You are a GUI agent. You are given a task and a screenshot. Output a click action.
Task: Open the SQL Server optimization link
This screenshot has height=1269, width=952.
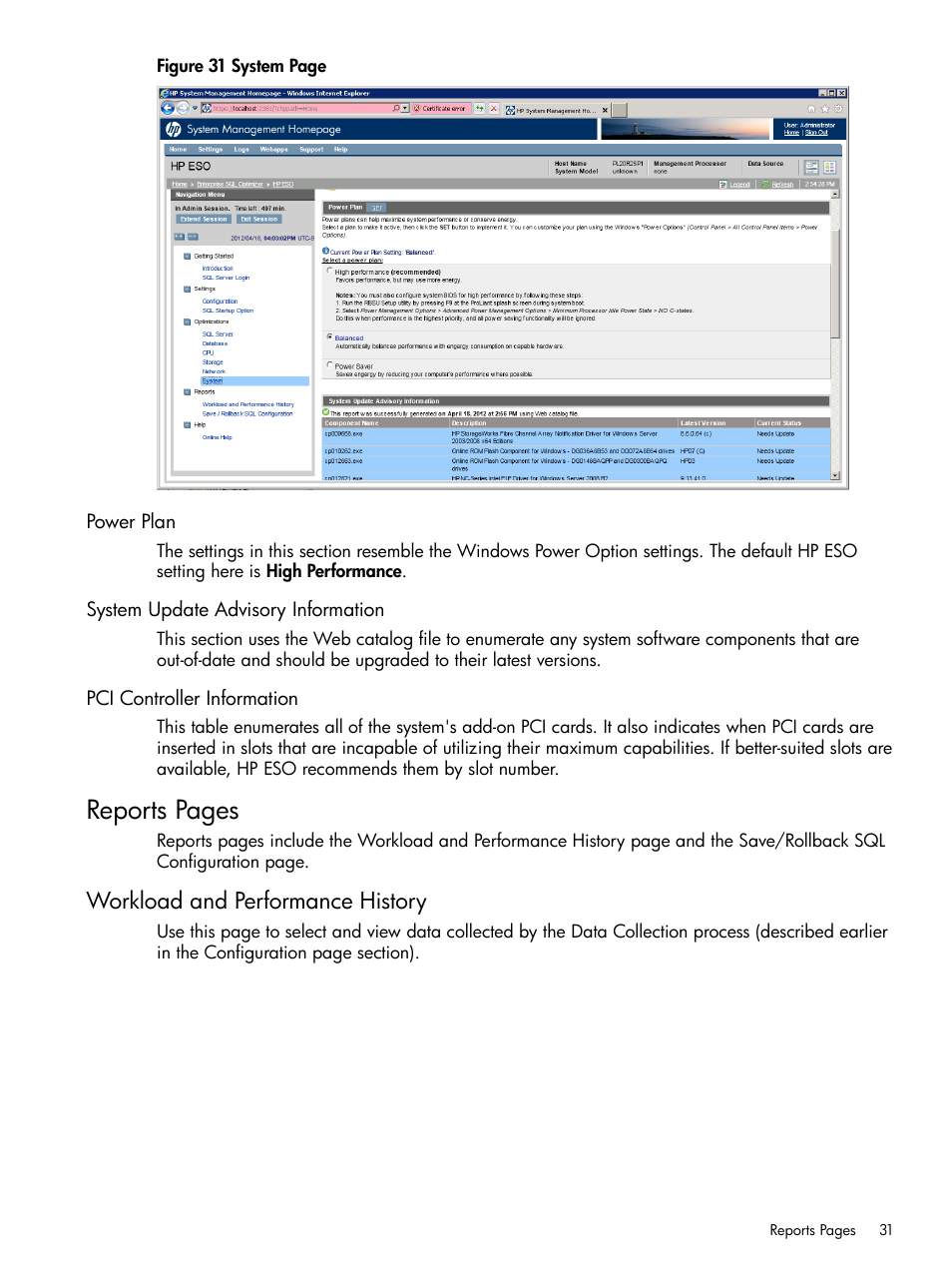click(x=218, y=334)
